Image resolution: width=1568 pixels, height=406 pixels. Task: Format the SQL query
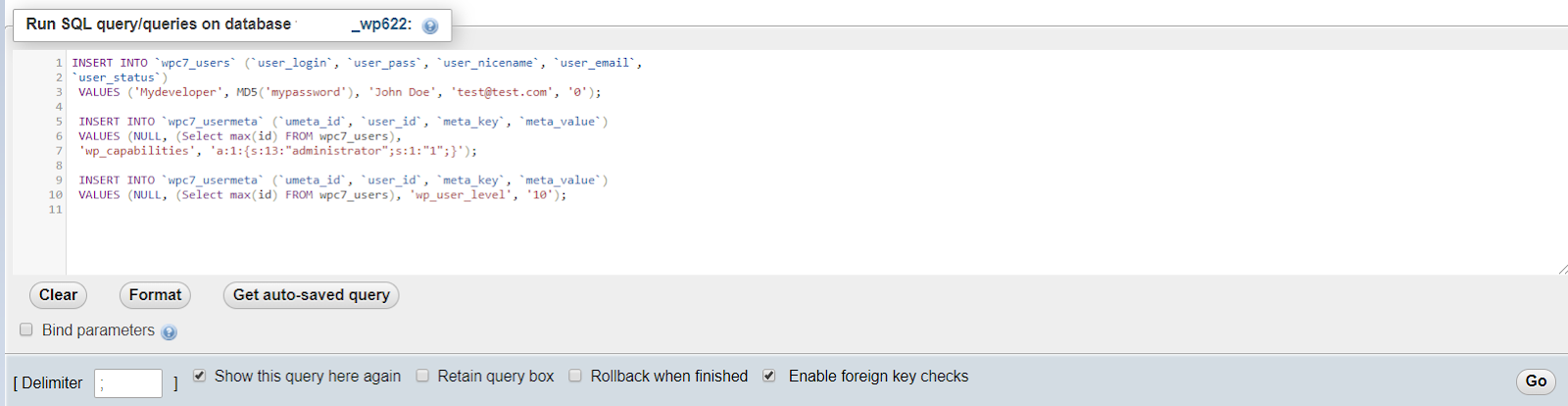click(x=155, y=295)
